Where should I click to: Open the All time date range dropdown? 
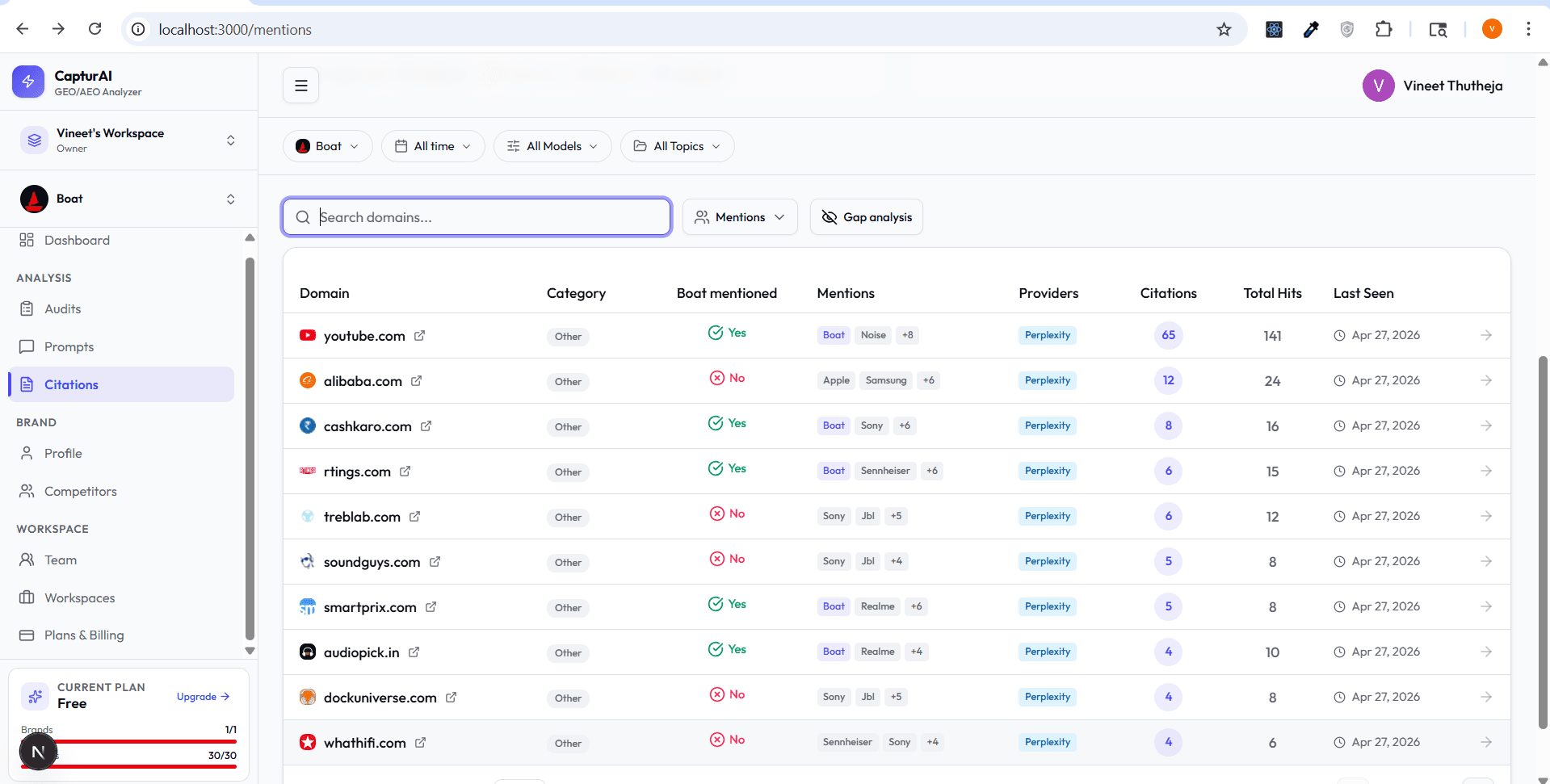433,146
